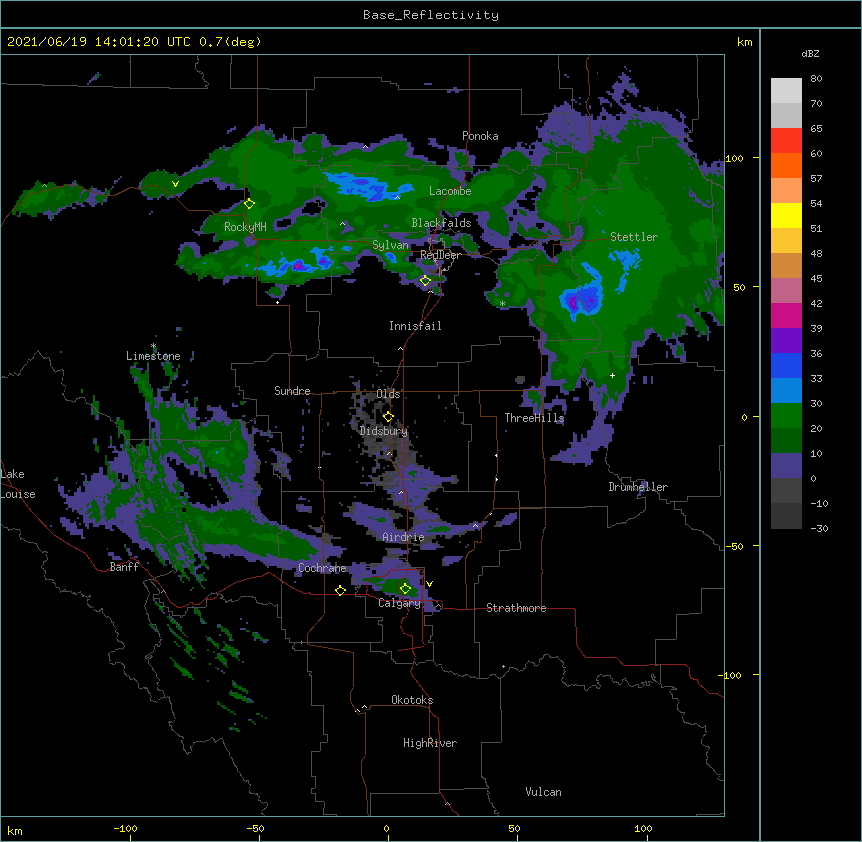Select the orange 60 dBZ color swatch
Image resolution: width=862 pixels, height=842 pixels.
click(786, 165)
